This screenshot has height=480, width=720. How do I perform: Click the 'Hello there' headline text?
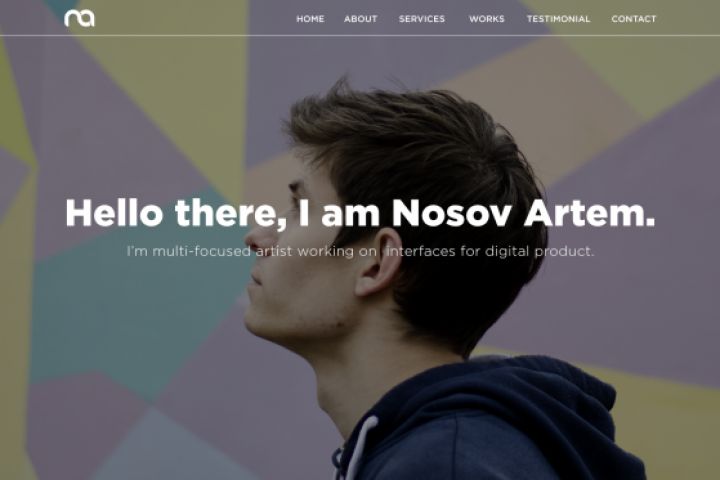pos(176,214)
